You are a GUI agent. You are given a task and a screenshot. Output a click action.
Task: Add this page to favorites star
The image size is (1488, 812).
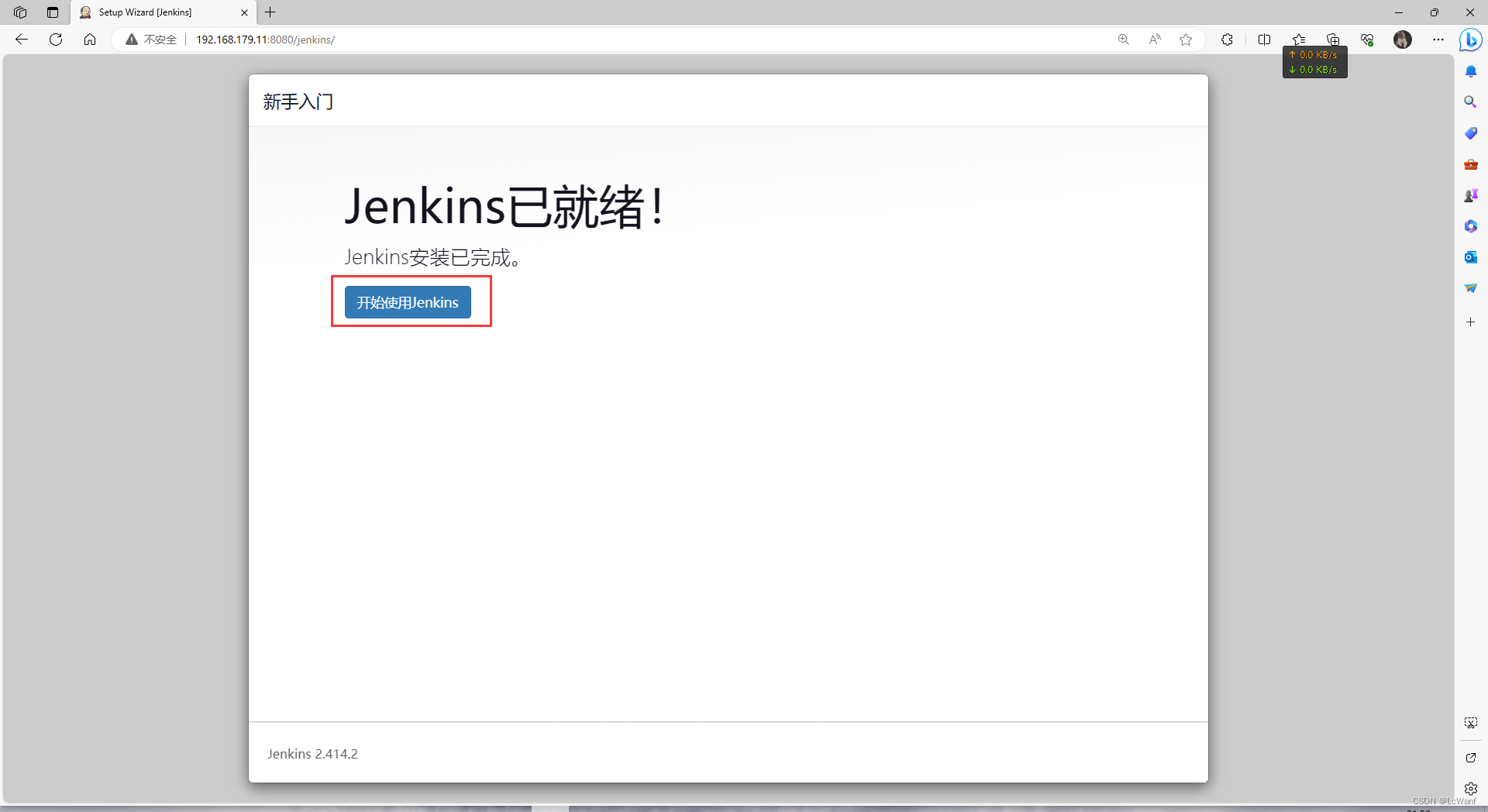[x=1186, y=40]
